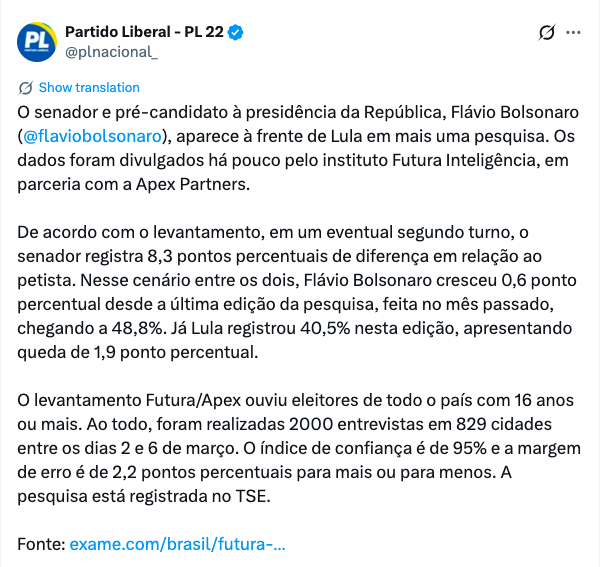The height and width of the screenshot is (567, 607).
Task: Open the three-dot More options menu
Action: 574,32
